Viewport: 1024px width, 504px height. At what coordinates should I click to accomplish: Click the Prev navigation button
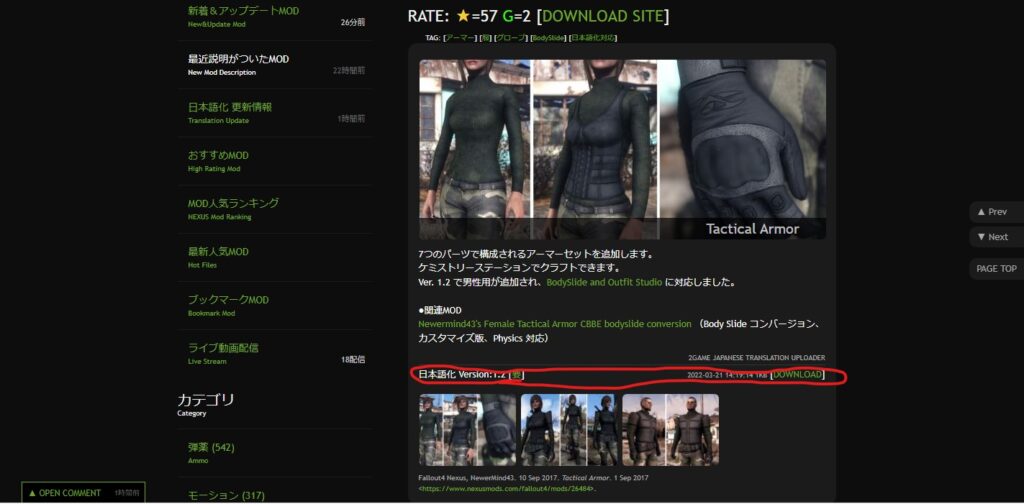point(996,212)
